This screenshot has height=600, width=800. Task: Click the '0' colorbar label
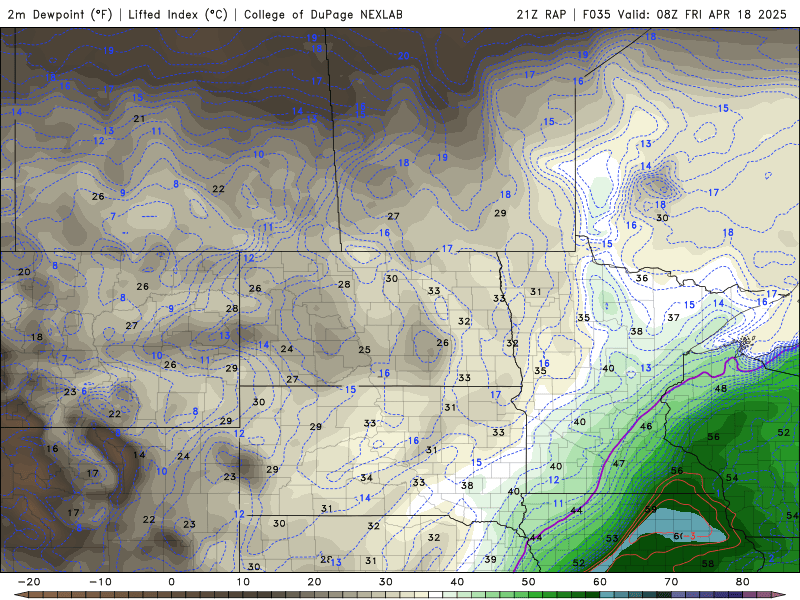pyautogui.click(x=171, y=582)
